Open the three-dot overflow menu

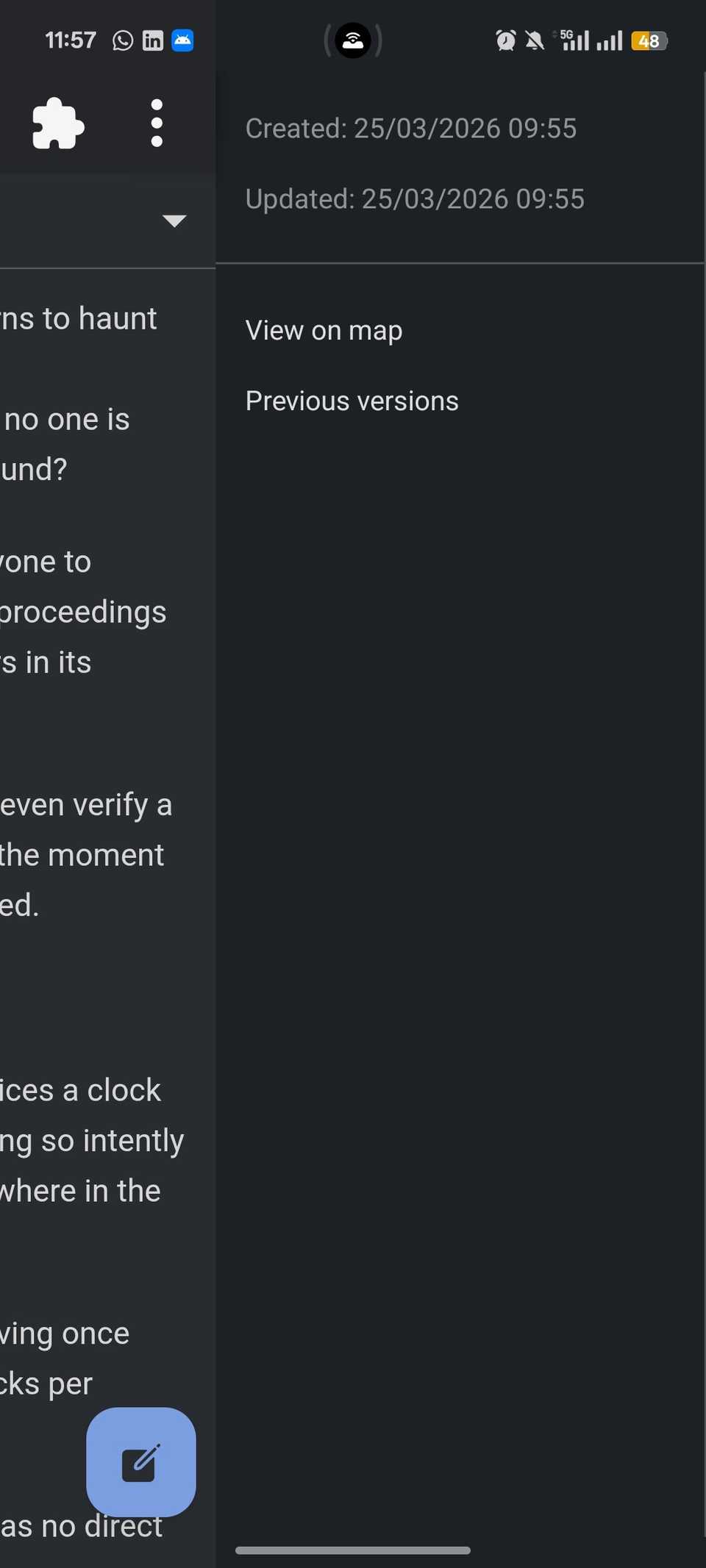coord(156,123)
